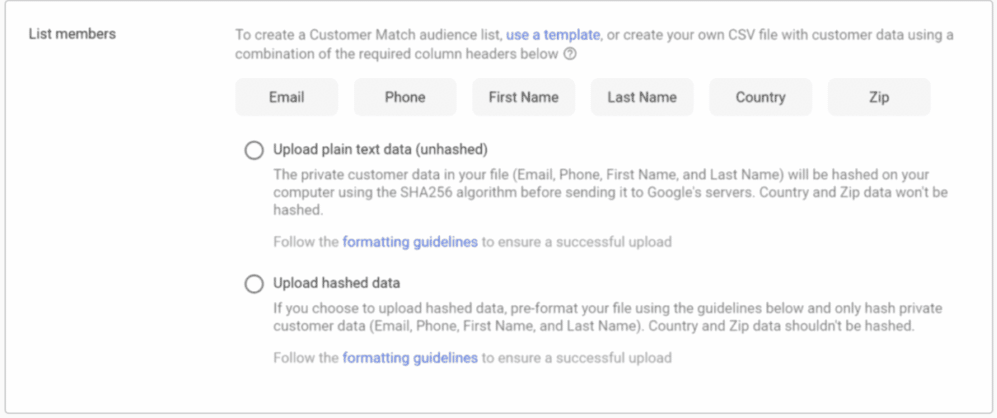
Task: Open formatting guidelines link under hashed data option
Action: 409,358
